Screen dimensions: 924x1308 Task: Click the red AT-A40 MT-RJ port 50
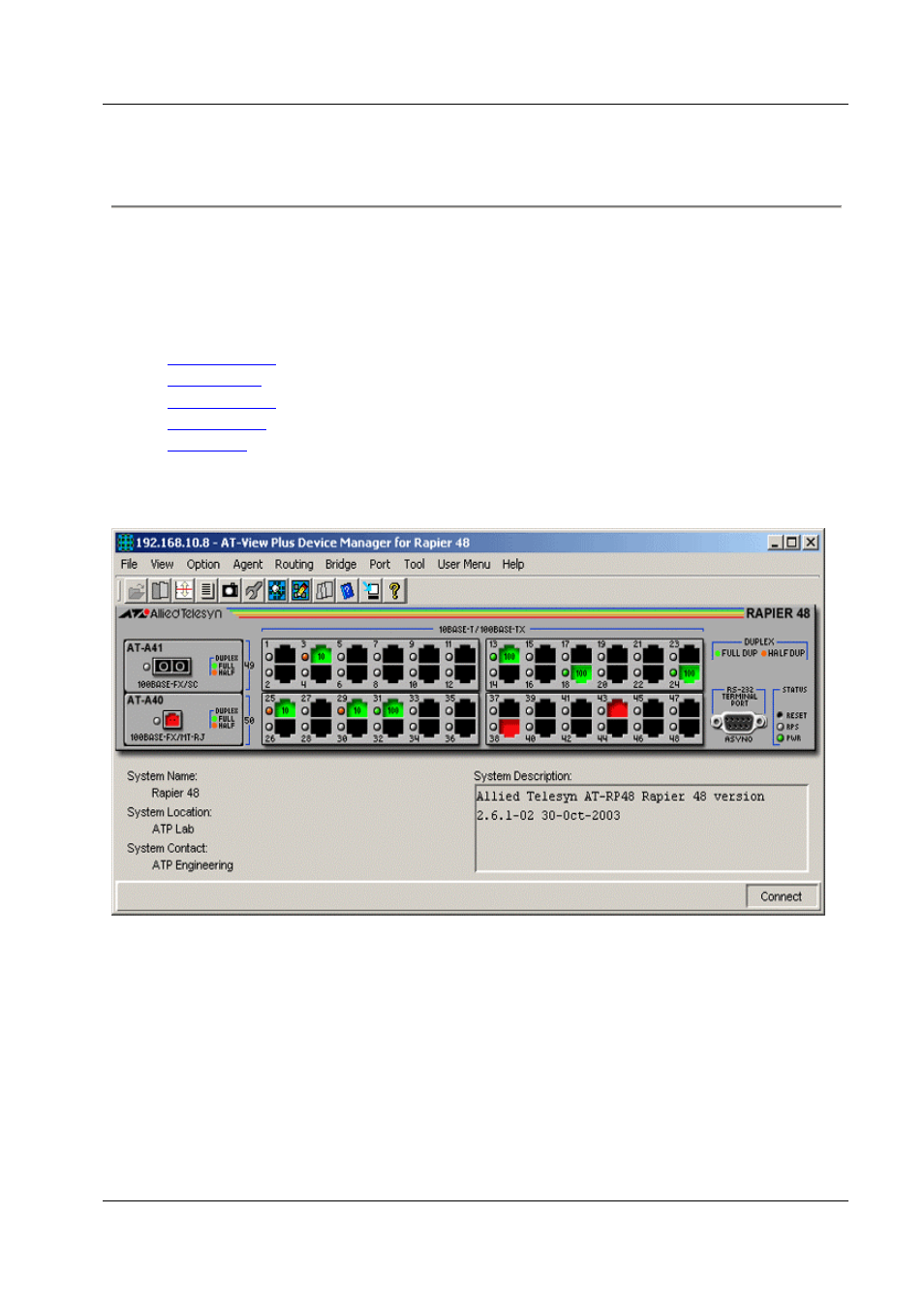172,720
